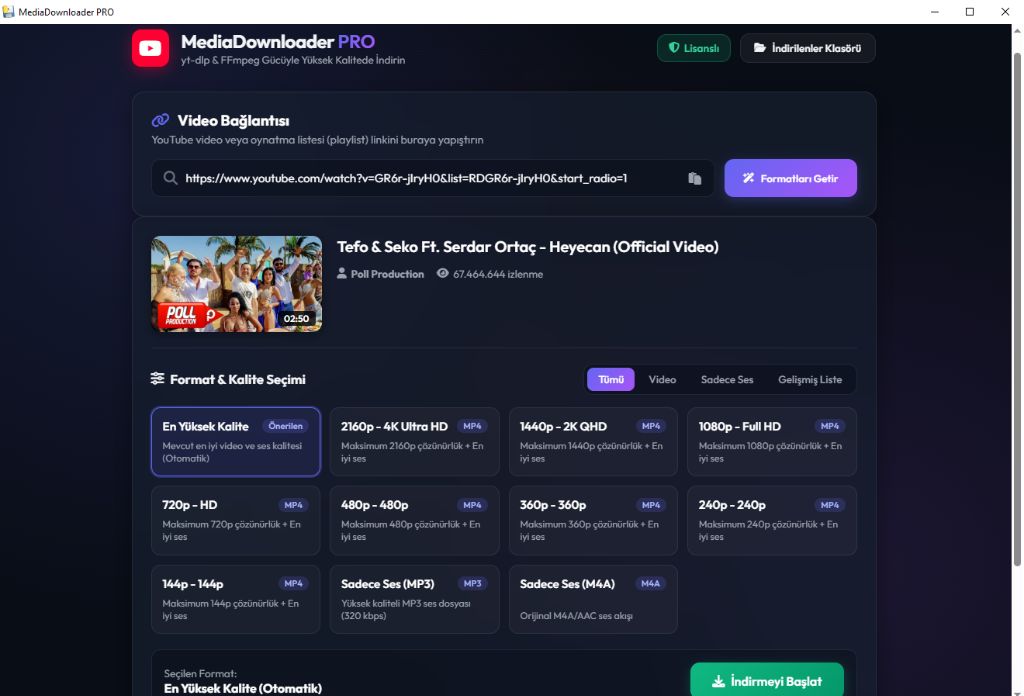Click the eye icon next to view count
The height and width of the screenshot is (696, 1024).
443,274
